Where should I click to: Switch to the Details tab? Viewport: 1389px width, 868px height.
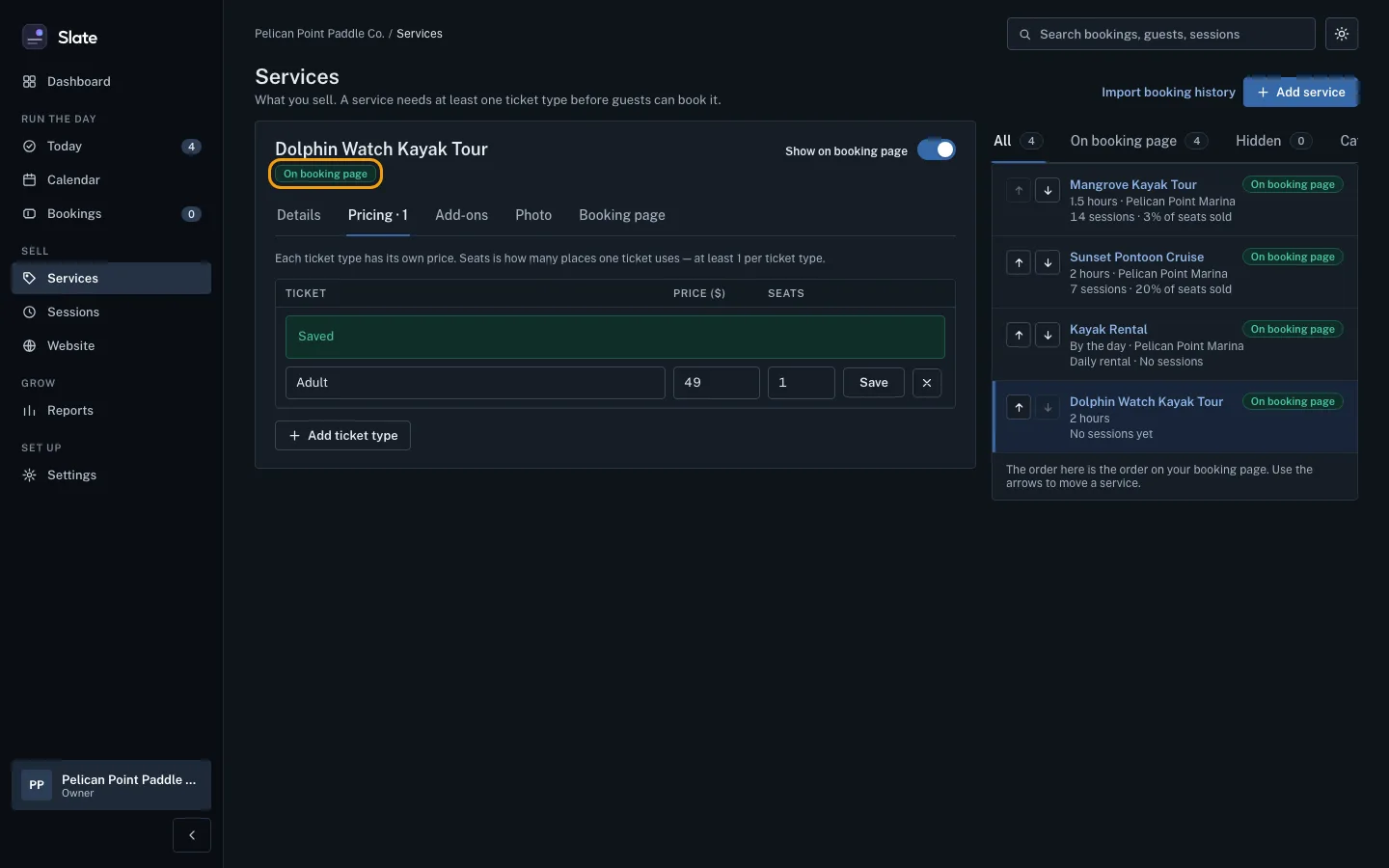point(299,215)
